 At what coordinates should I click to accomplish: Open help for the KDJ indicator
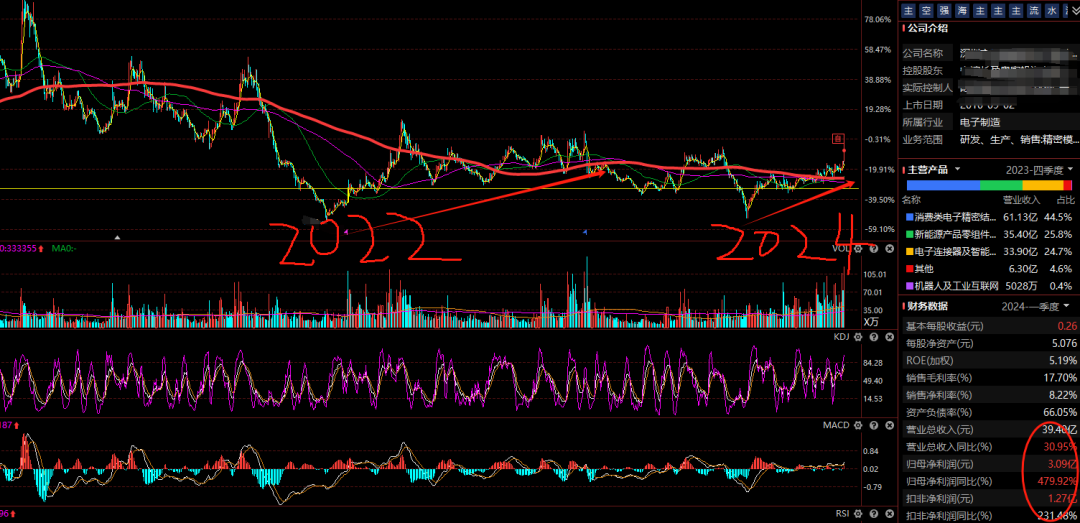(873, 337)
